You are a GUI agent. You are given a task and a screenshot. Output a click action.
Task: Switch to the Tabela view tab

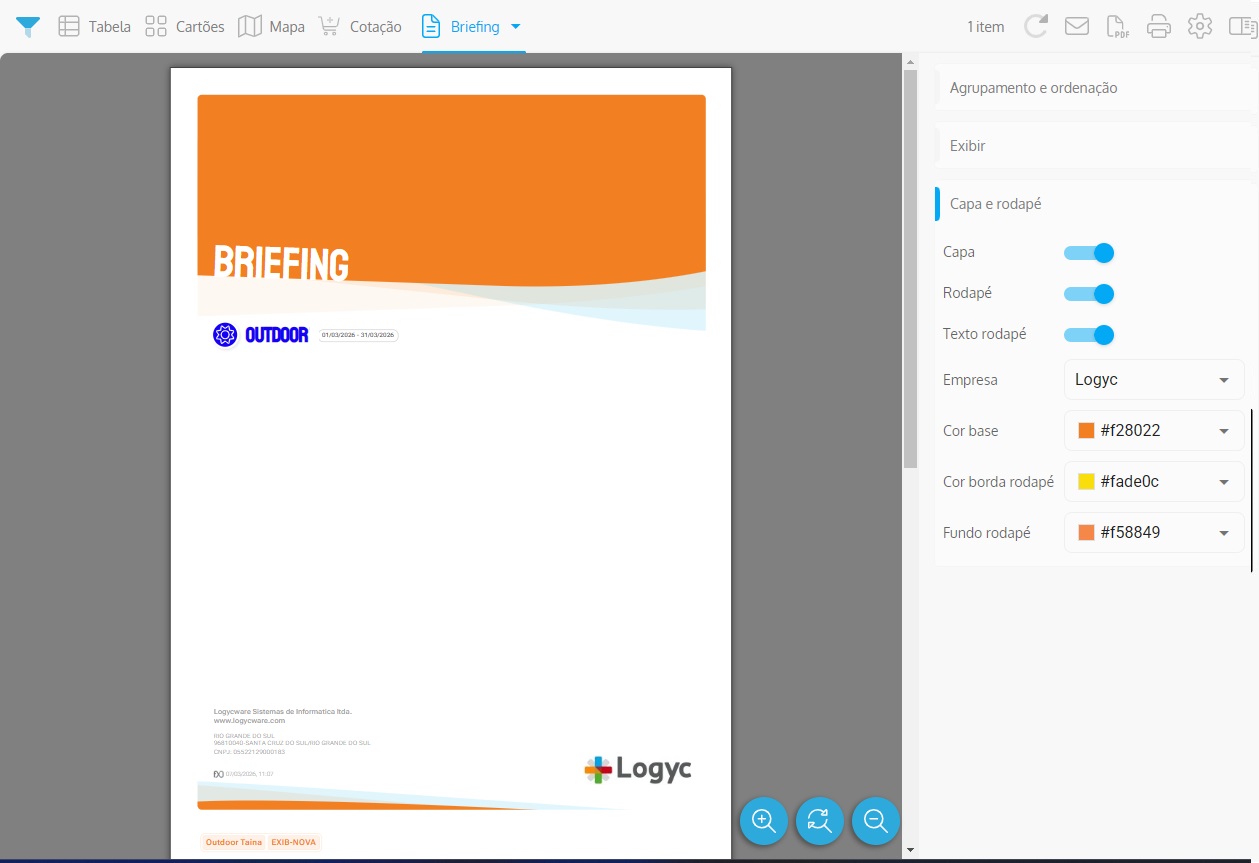point(95,27)
